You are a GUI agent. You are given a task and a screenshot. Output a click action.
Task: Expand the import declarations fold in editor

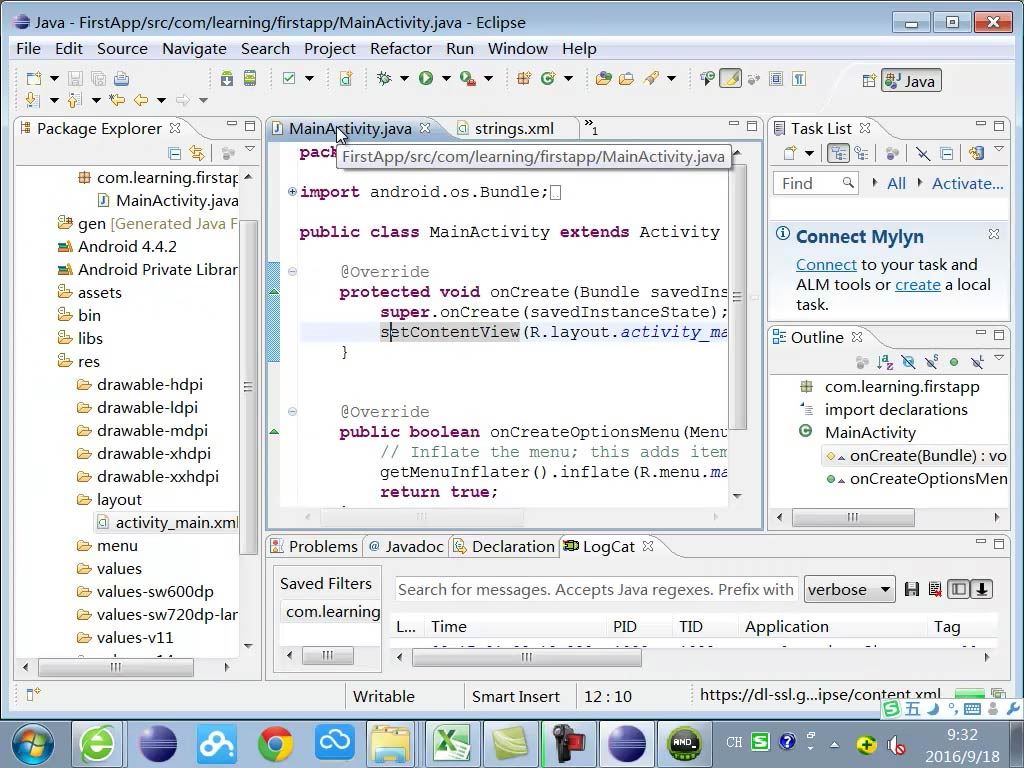pos(292,191)
